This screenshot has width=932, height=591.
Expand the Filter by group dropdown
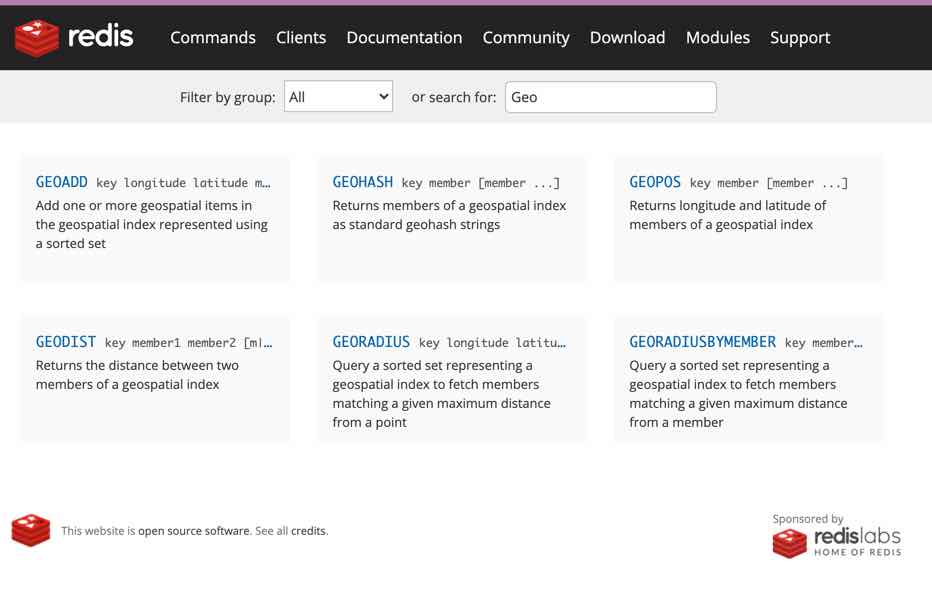pos(338,97)
